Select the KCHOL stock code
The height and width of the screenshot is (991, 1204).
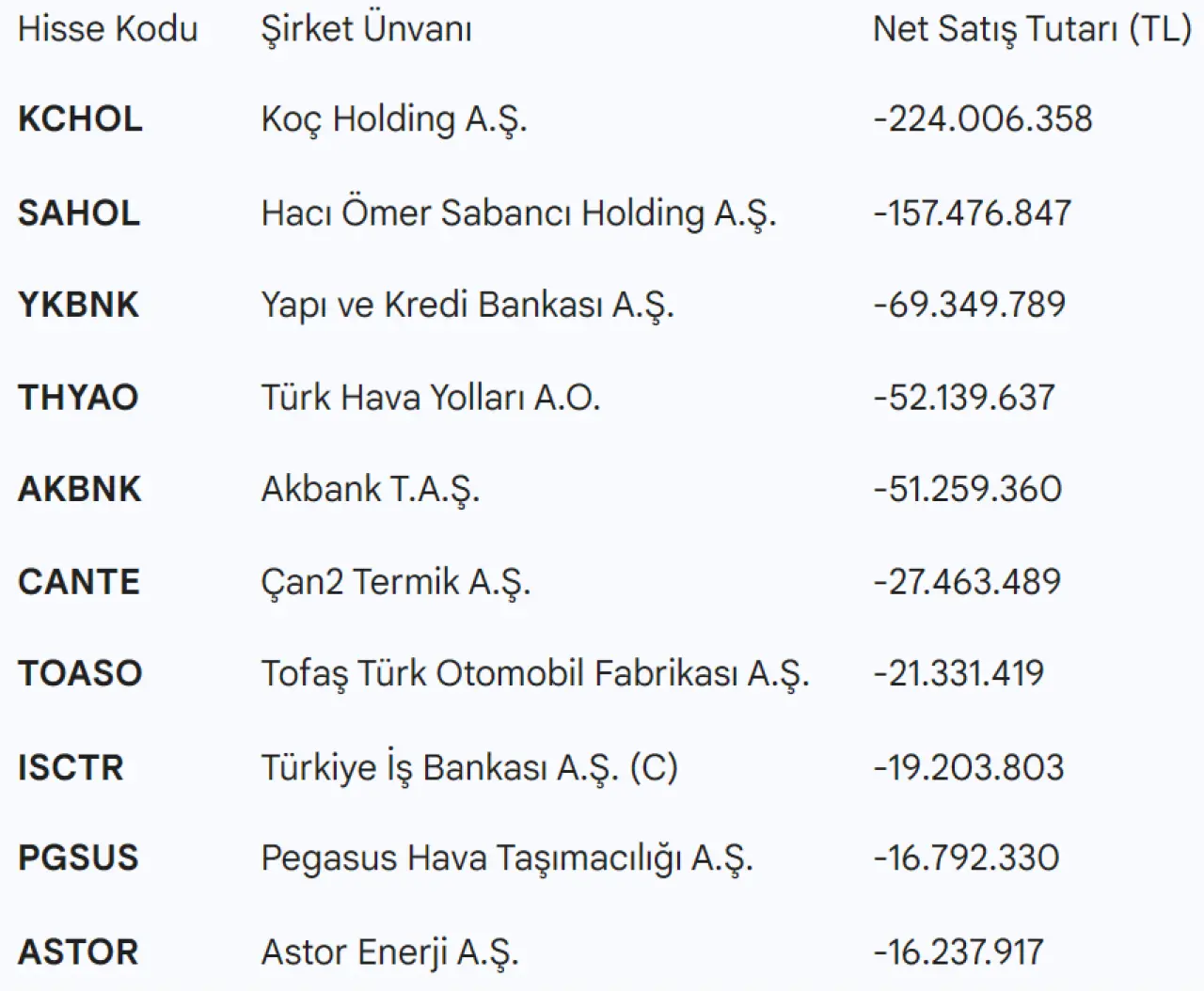click(80, 119)
